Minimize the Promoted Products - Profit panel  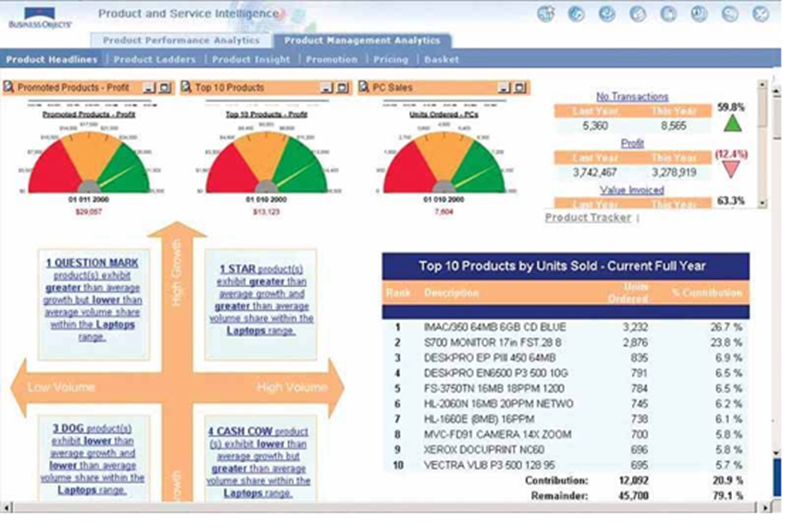tap(149, 88)
